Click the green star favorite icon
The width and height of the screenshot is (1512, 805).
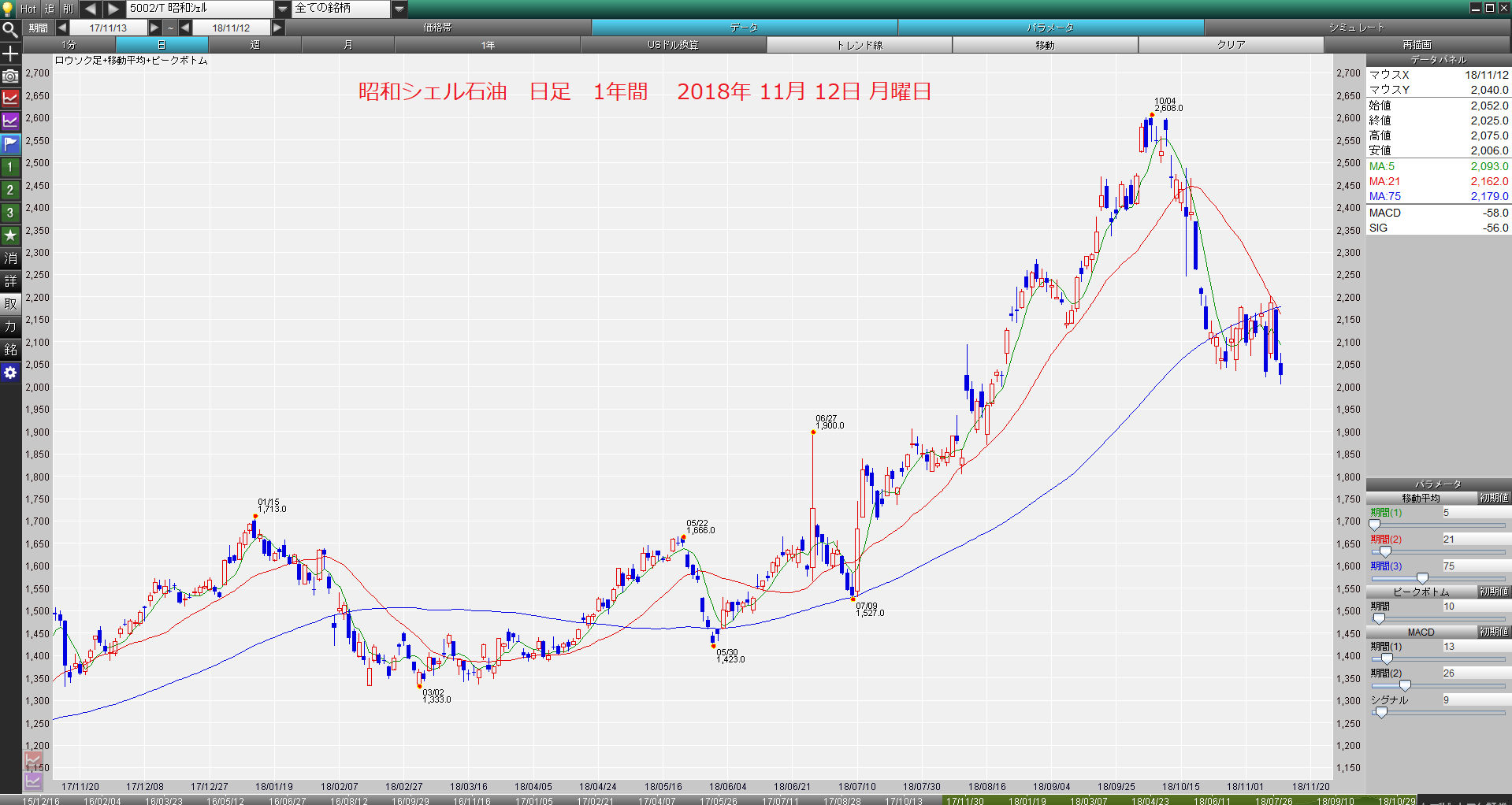[x=10, y=236]
